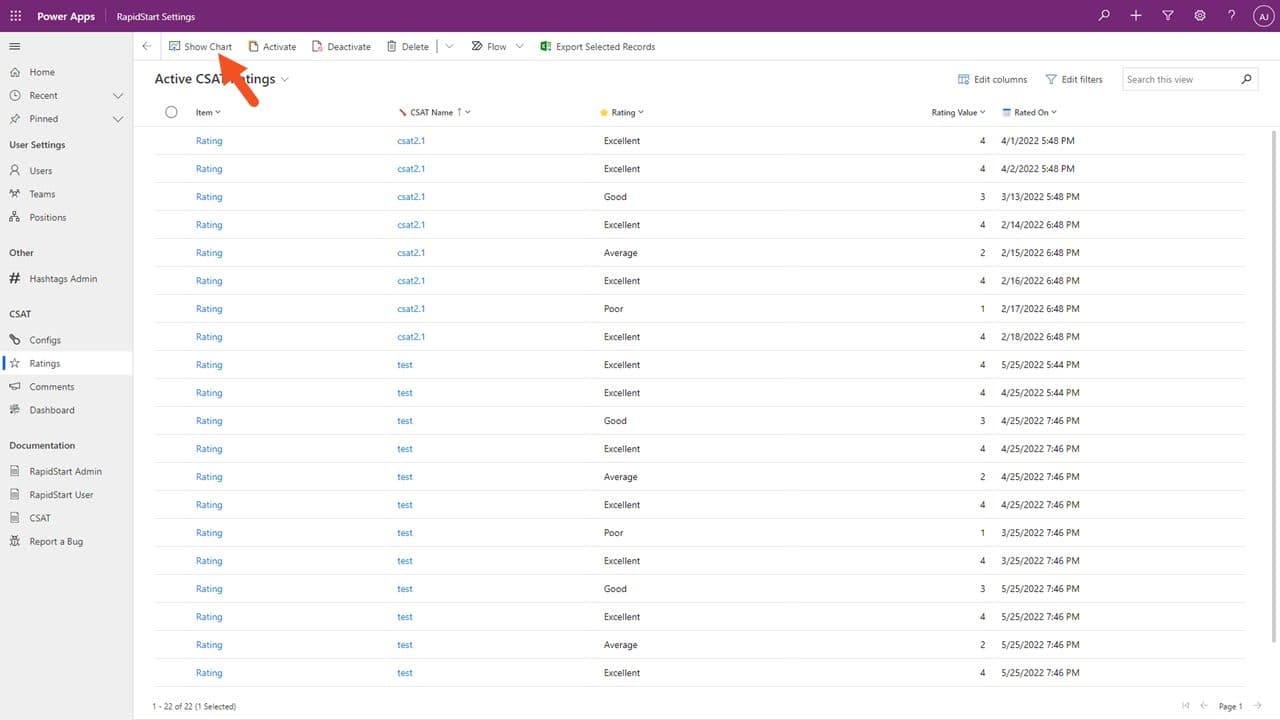This screenshot has height=720, width=1280.
Task: Go back using the left arrow button
Action: click(x=147, y=46)
